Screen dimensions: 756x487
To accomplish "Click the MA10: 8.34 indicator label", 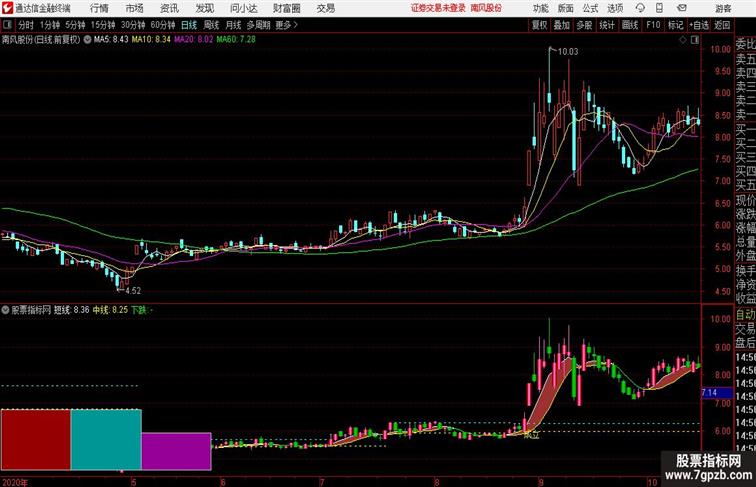I will tap(151, 40).
